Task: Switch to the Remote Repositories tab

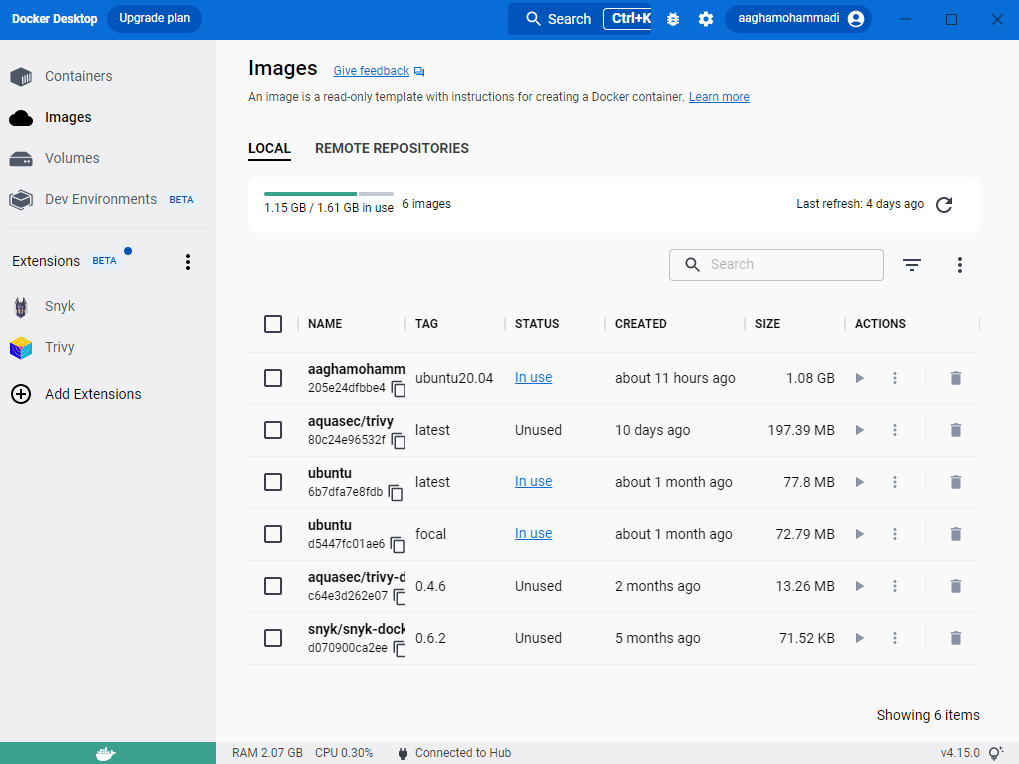Action: [x=392, y=148]
